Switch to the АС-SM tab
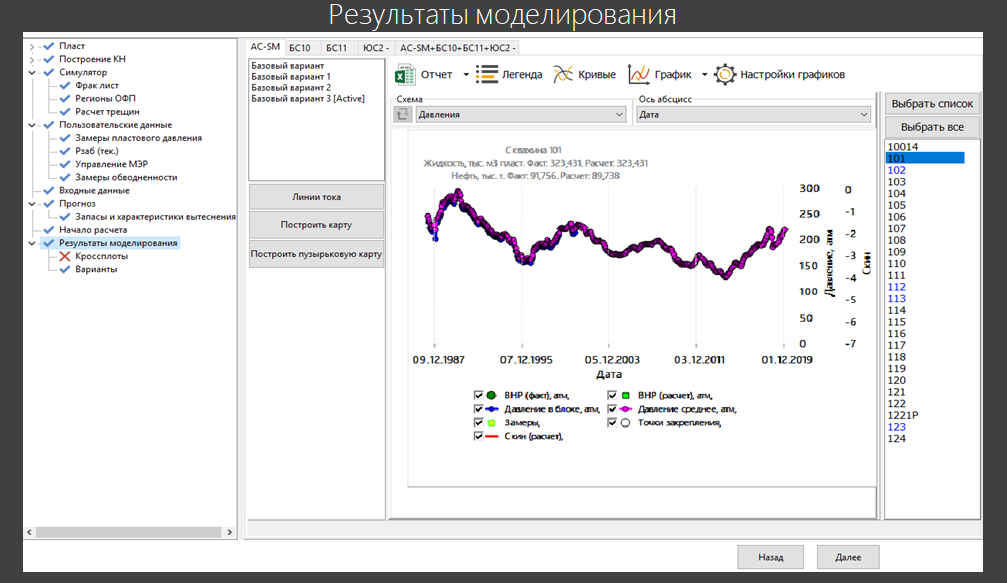 click(x=265, y=47)
